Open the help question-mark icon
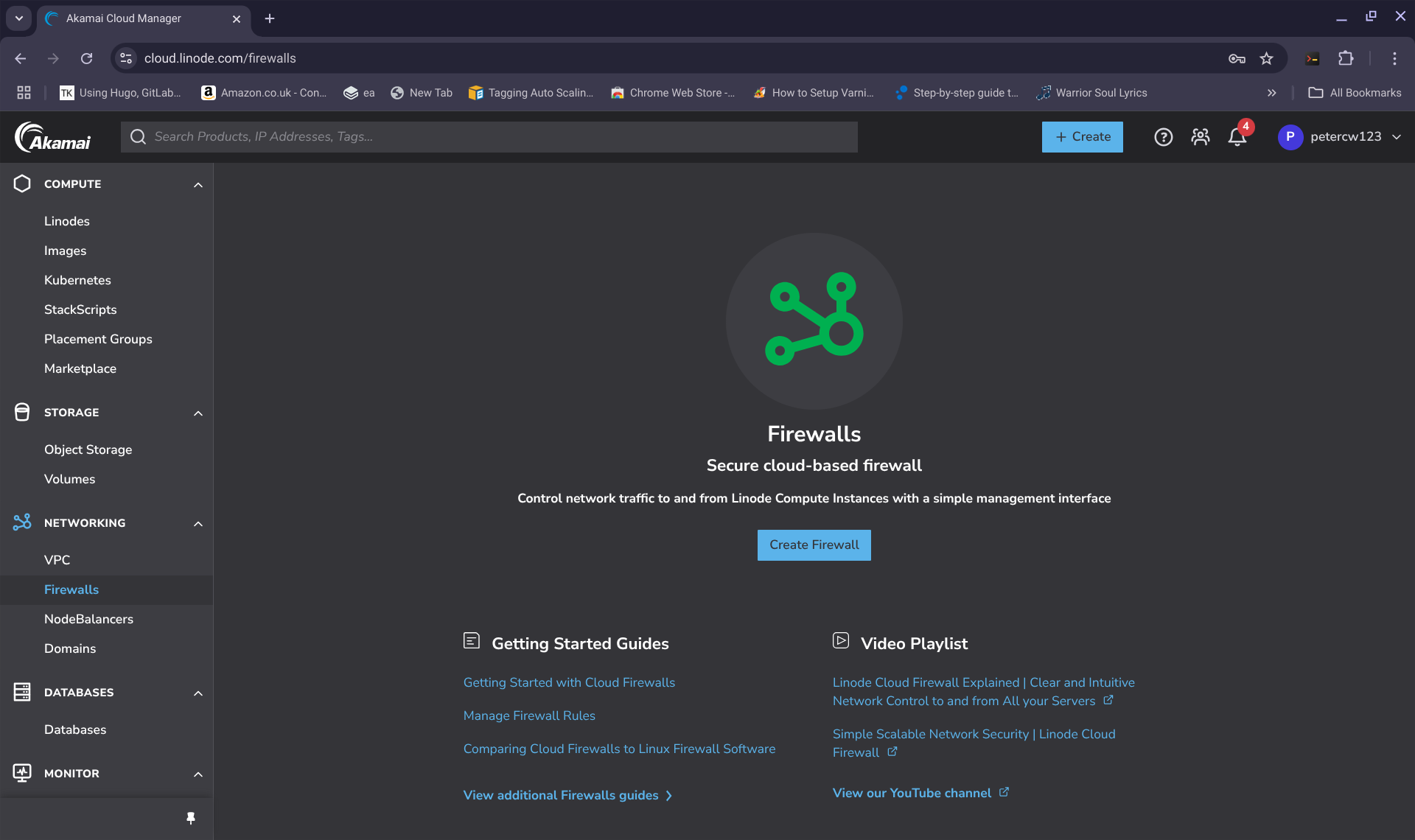 pyautogui.click(x=1163, y=137)
